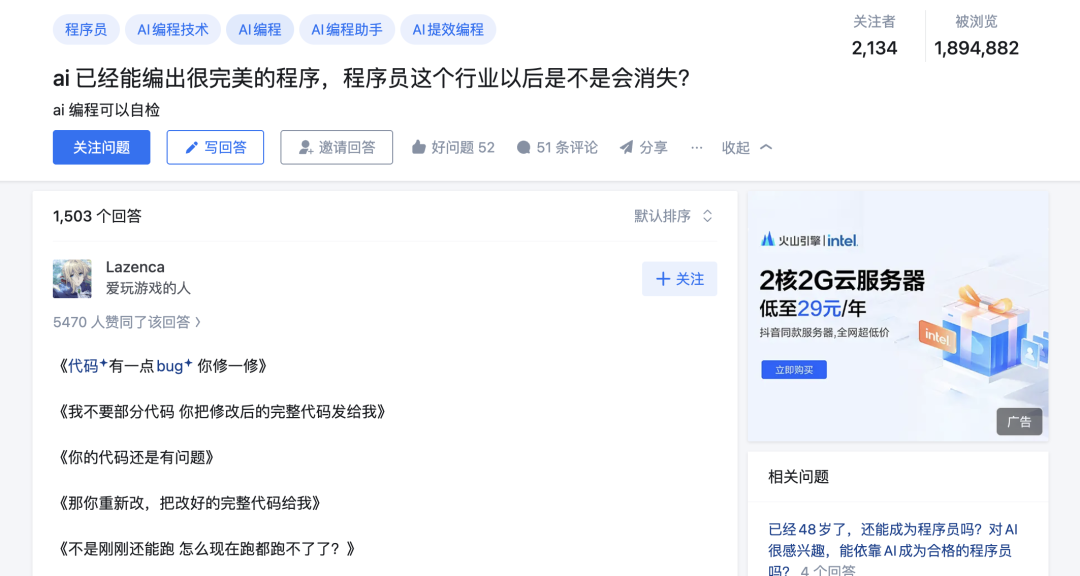The height and width of the screenshot is (576, 1080).
Task: Open the 51 条评论 comment bubble icon
Action: 523,147
